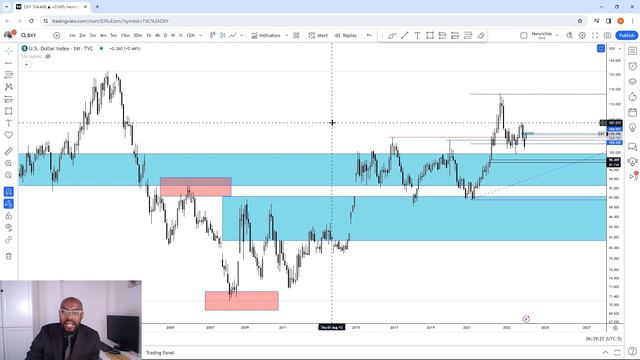Click U.S. Dollar Index symbol title
Viewport: 640px width, 360px height.
click(61, 48)
